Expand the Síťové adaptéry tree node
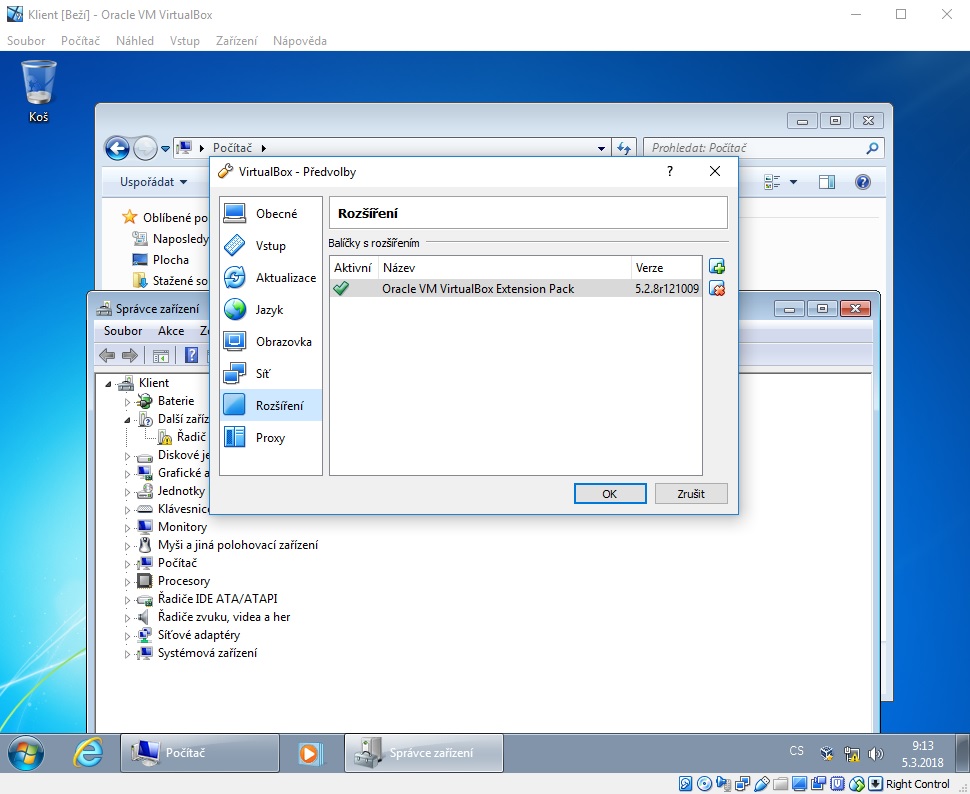Viewport: 970px width, 794px height. (128, 636)
